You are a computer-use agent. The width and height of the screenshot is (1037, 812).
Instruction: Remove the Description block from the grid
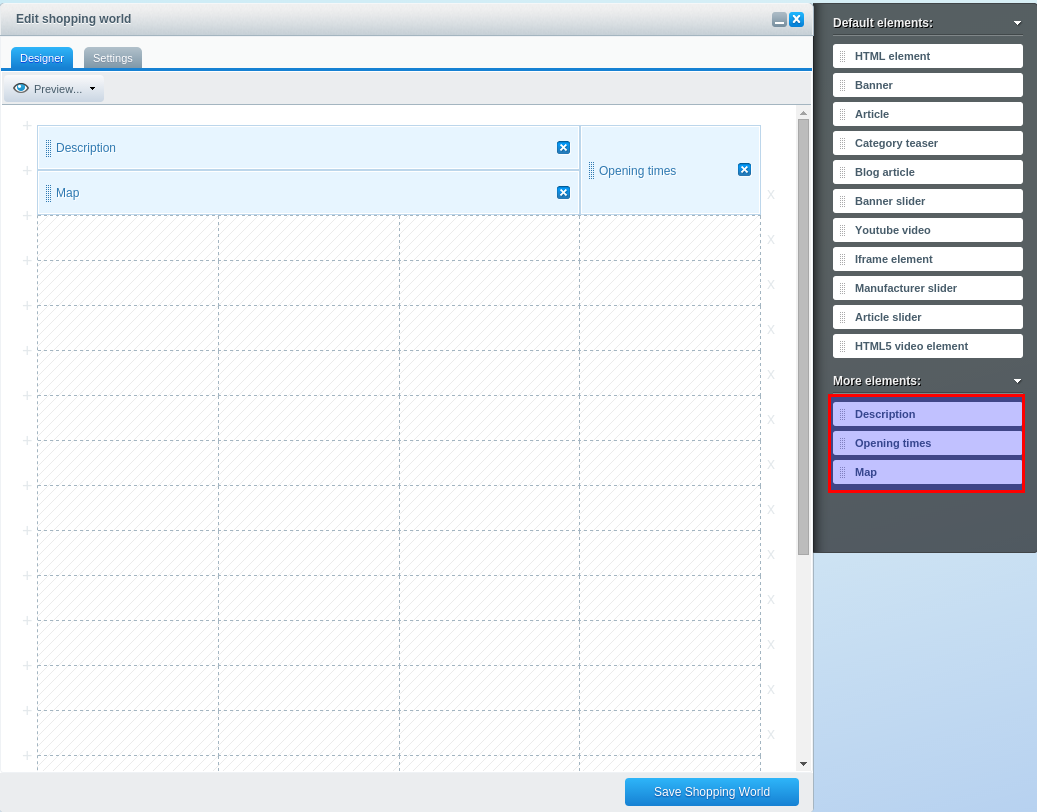[x=563, y=148]
